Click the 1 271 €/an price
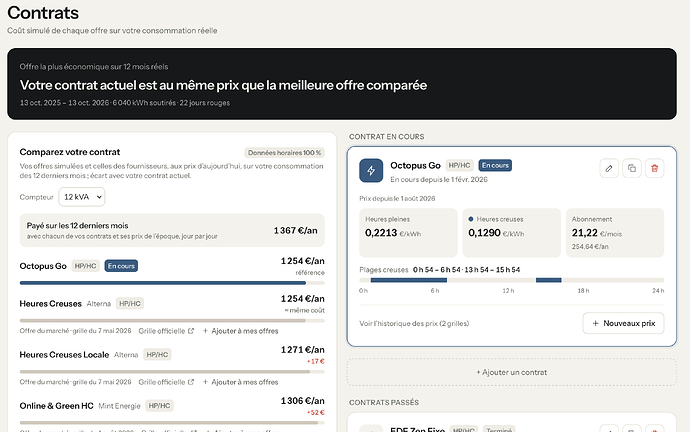 click(303, 350)
